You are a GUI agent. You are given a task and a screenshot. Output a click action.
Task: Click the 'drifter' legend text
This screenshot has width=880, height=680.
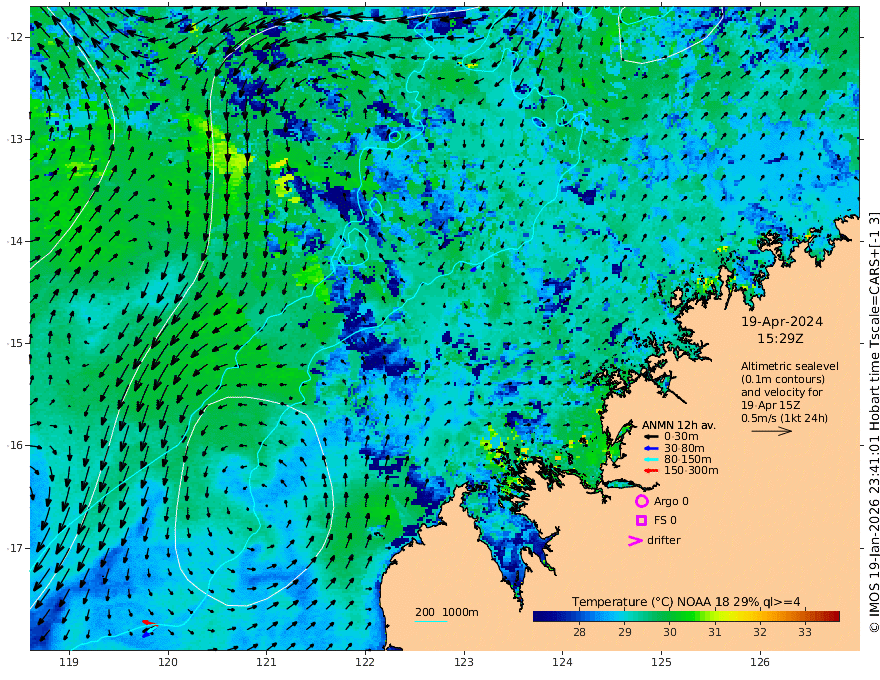[x=664, y=540]
